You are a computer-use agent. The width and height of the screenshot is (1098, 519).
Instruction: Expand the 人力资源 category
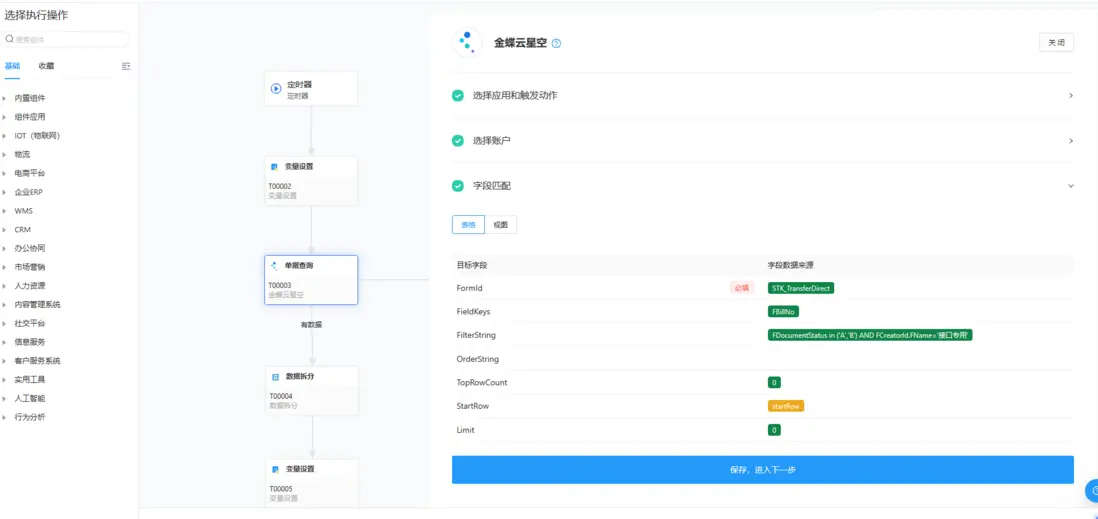(4, 286)
